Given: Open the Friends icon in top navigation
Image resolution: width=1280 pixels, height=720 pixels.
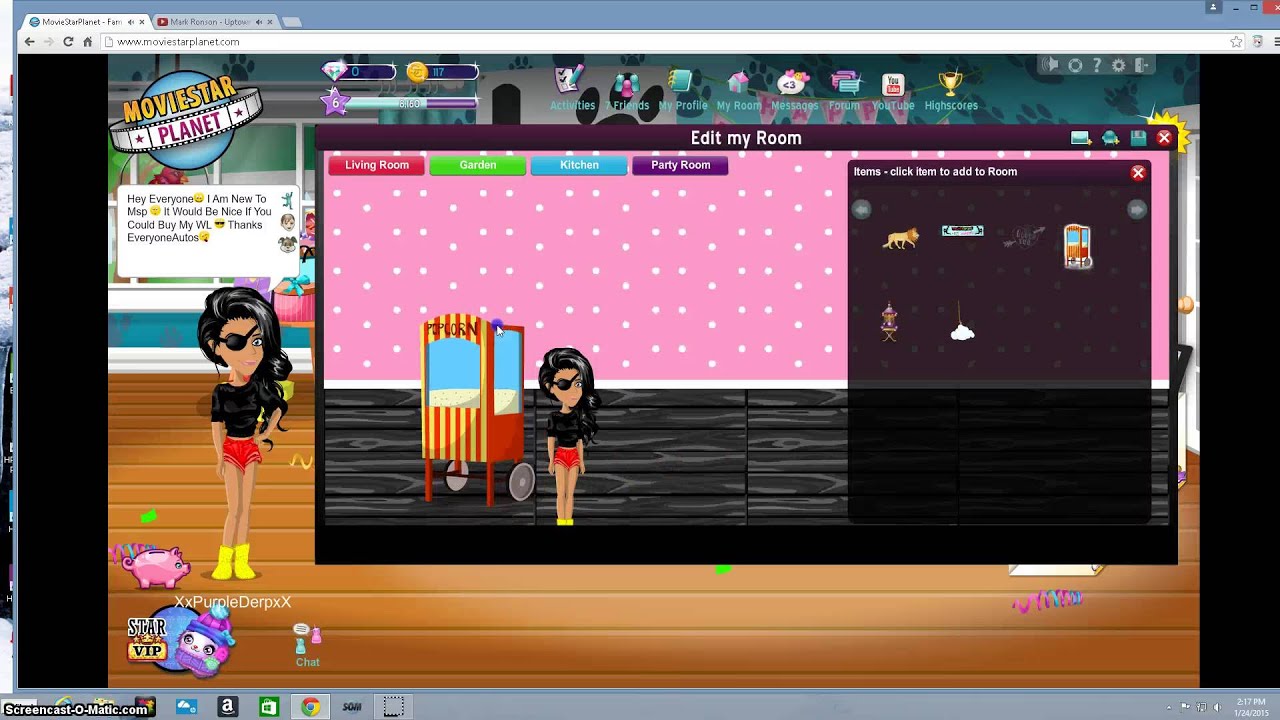Looking at the screenshot, I should pos(627,84).
